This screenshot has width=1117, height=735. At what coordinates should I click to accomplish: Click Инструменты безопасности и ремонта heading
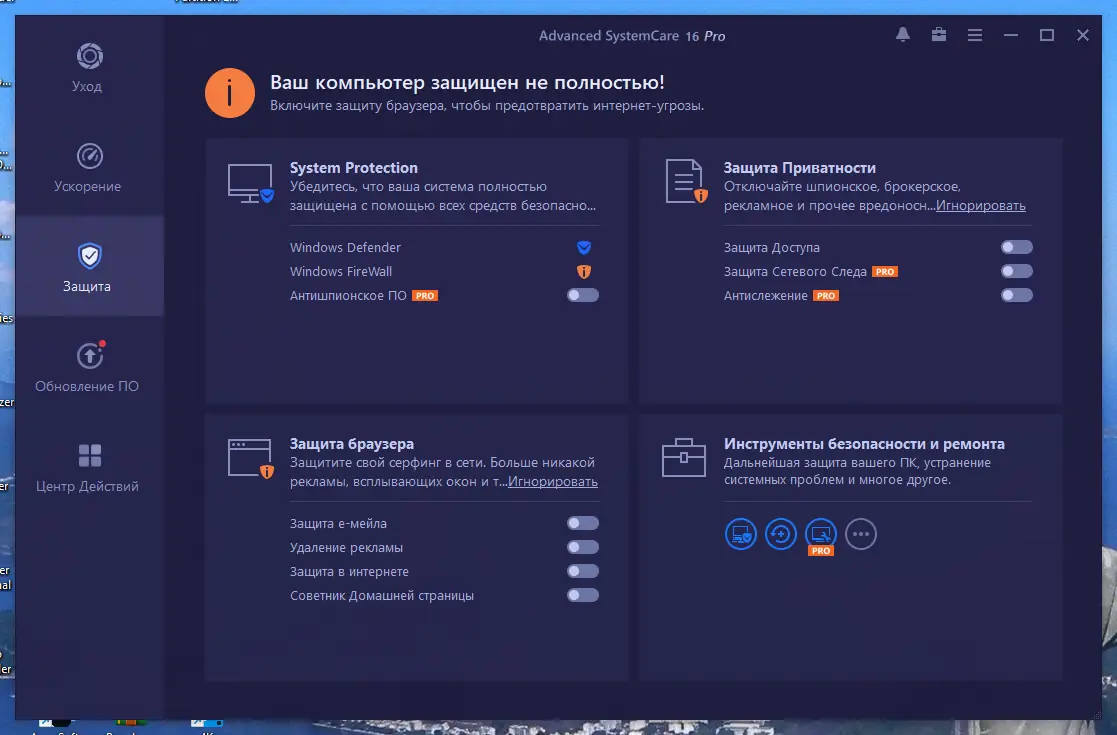click(864, 444)
